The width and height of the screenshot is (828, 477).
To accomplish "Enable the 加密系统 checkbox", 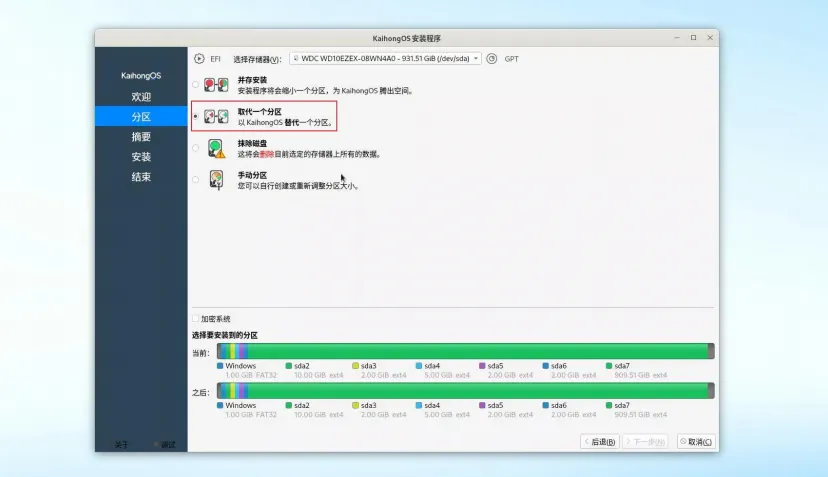I will pos(196,319).
